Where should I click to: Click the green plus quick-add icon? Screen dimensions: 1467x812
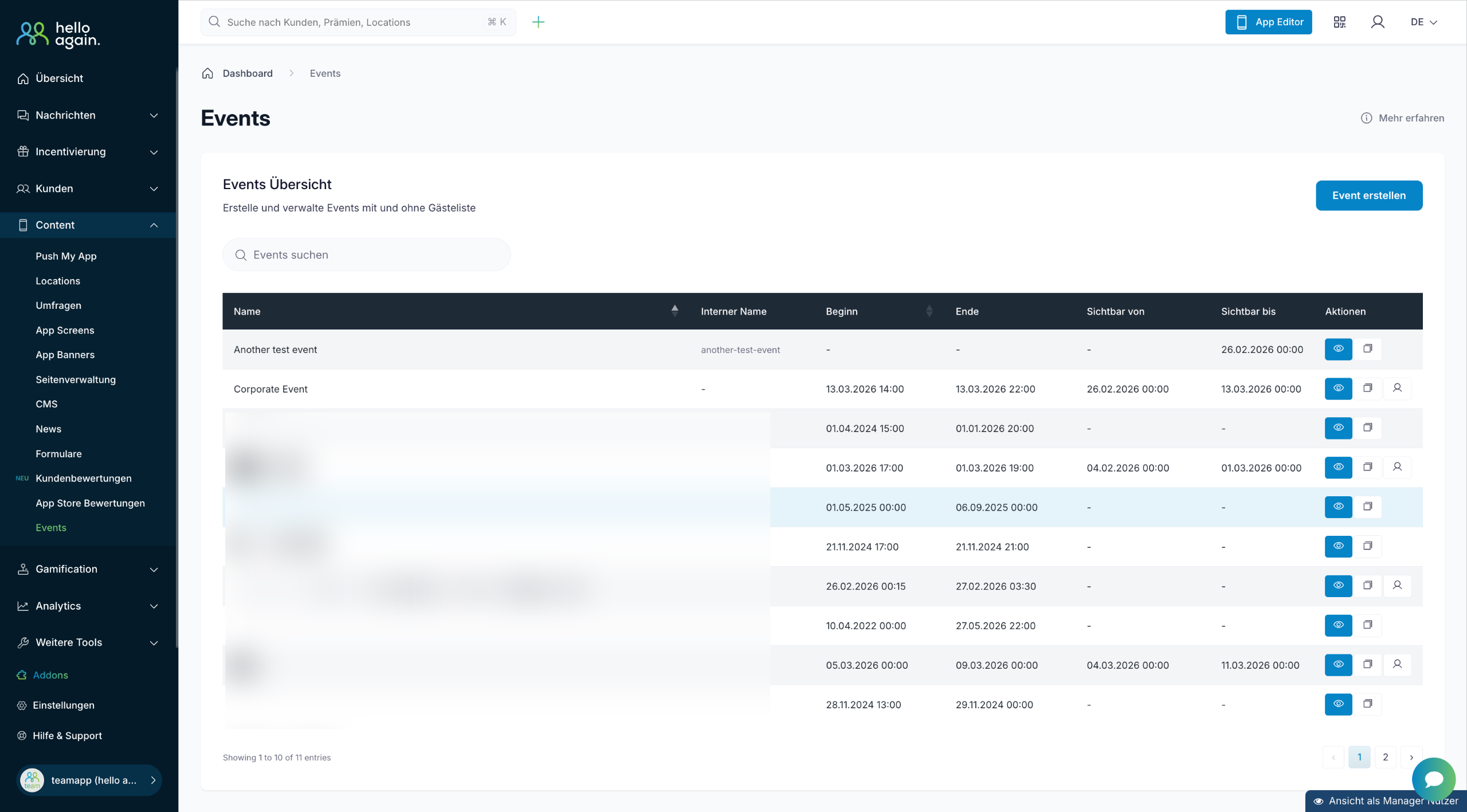(x=538, y=22)
